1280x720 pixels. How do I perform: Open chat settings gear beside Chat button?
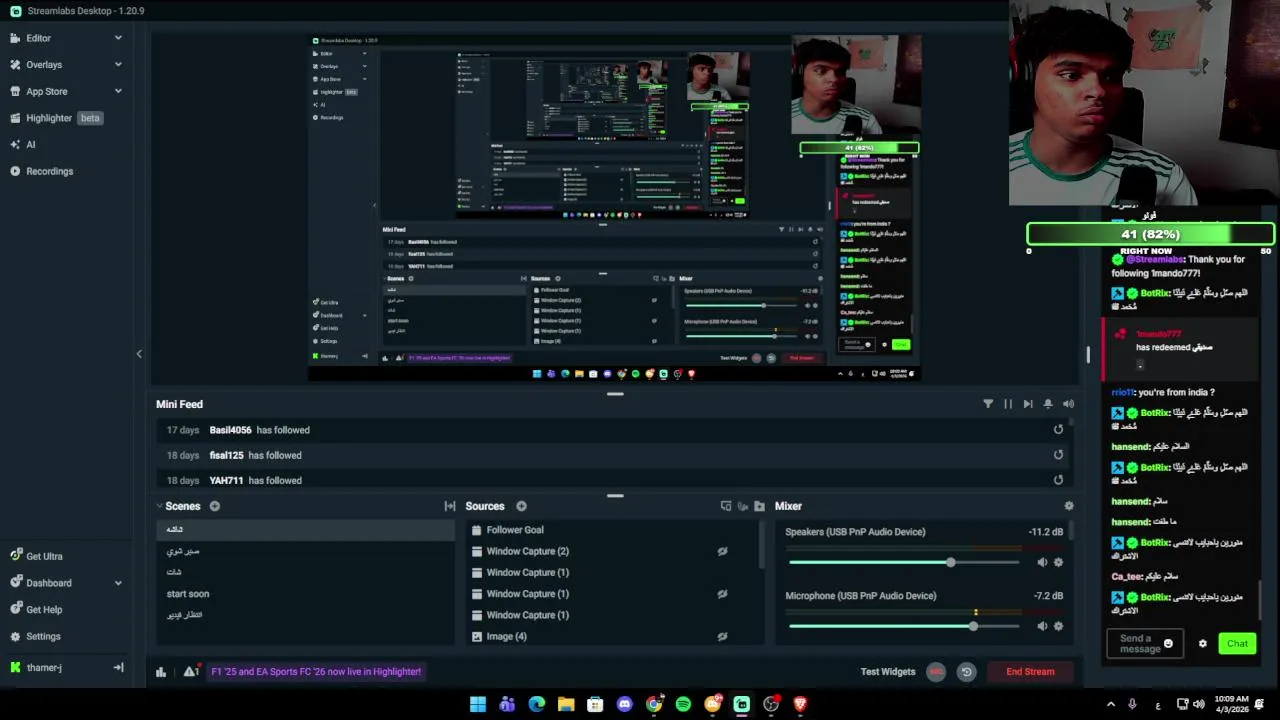[1202, 644]
